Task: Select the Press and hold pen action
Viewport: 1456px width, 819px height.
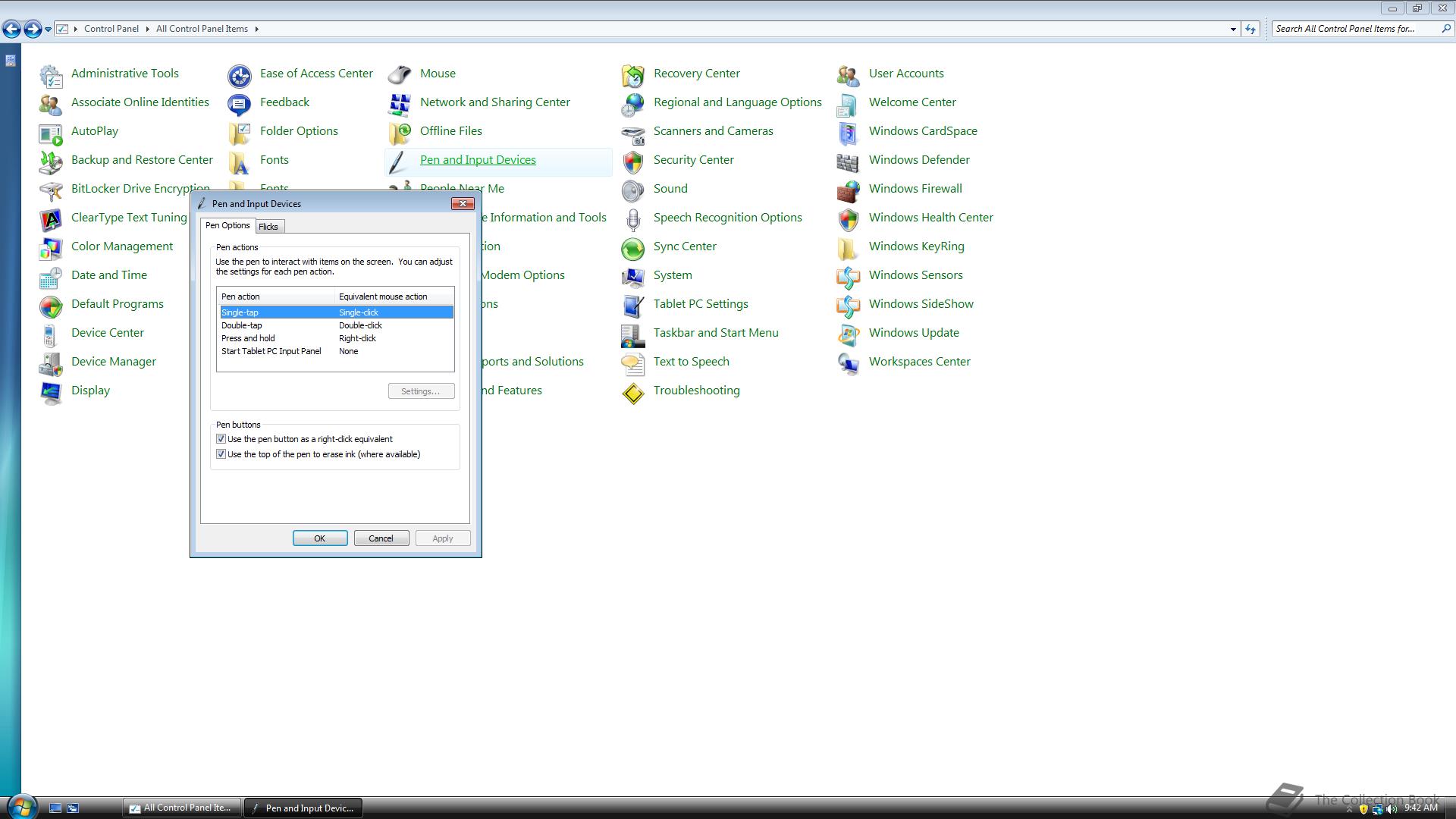Action: pyautogui.click(x=249, y=338)
